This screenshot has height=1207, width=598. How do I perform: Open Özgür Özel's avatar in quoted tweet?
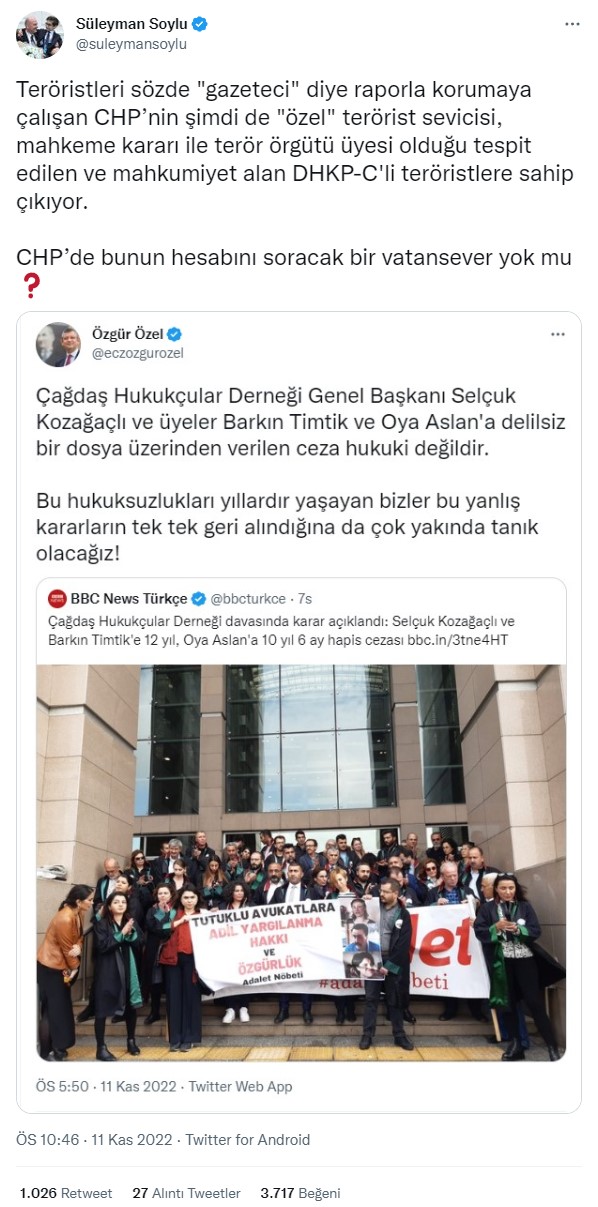point(58,343)
